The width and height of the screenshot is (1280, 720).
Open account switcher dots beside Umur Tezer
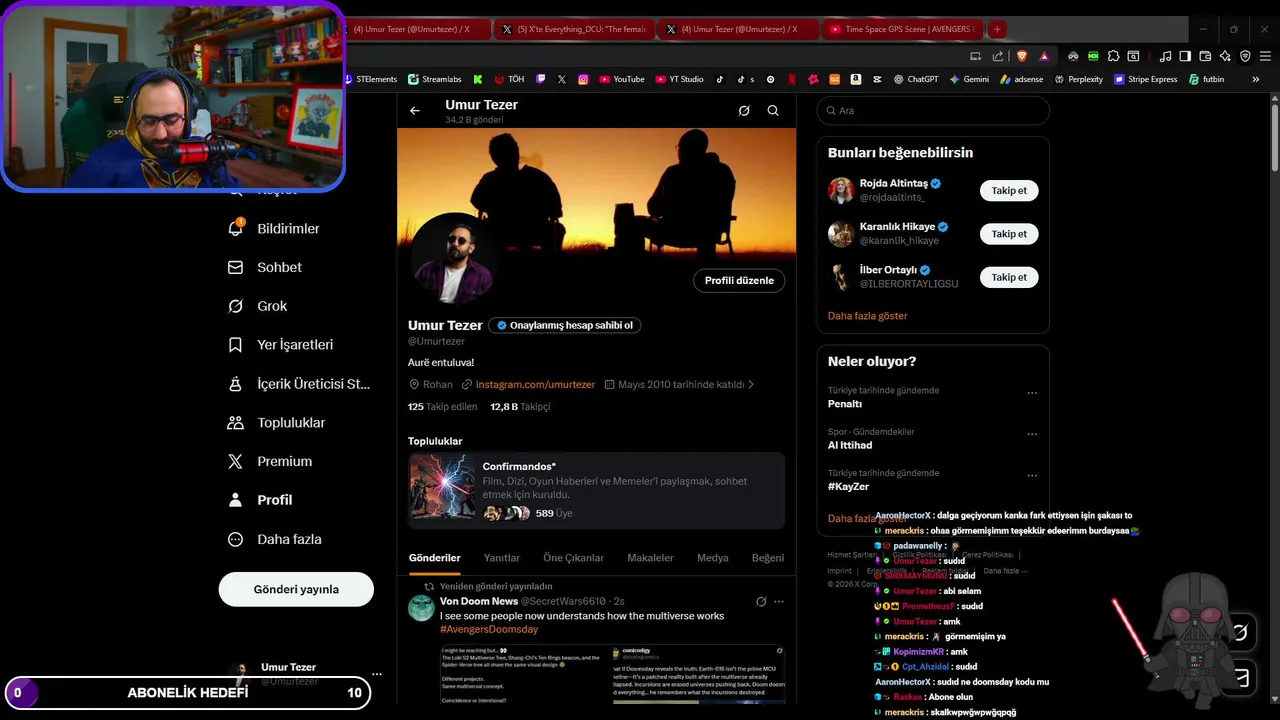(x=376, y=674)
